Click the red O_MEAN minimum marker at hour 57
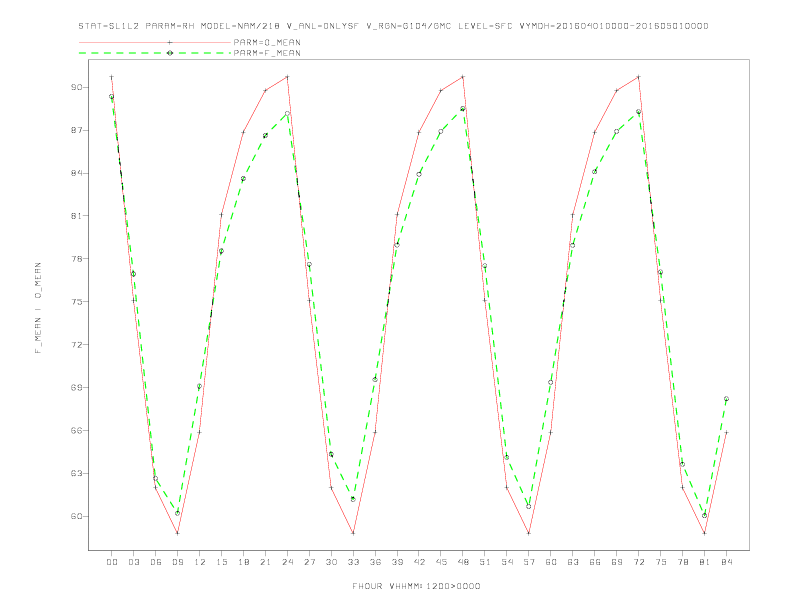The width and height of the screenshot is (792, 612). (529, 533)
